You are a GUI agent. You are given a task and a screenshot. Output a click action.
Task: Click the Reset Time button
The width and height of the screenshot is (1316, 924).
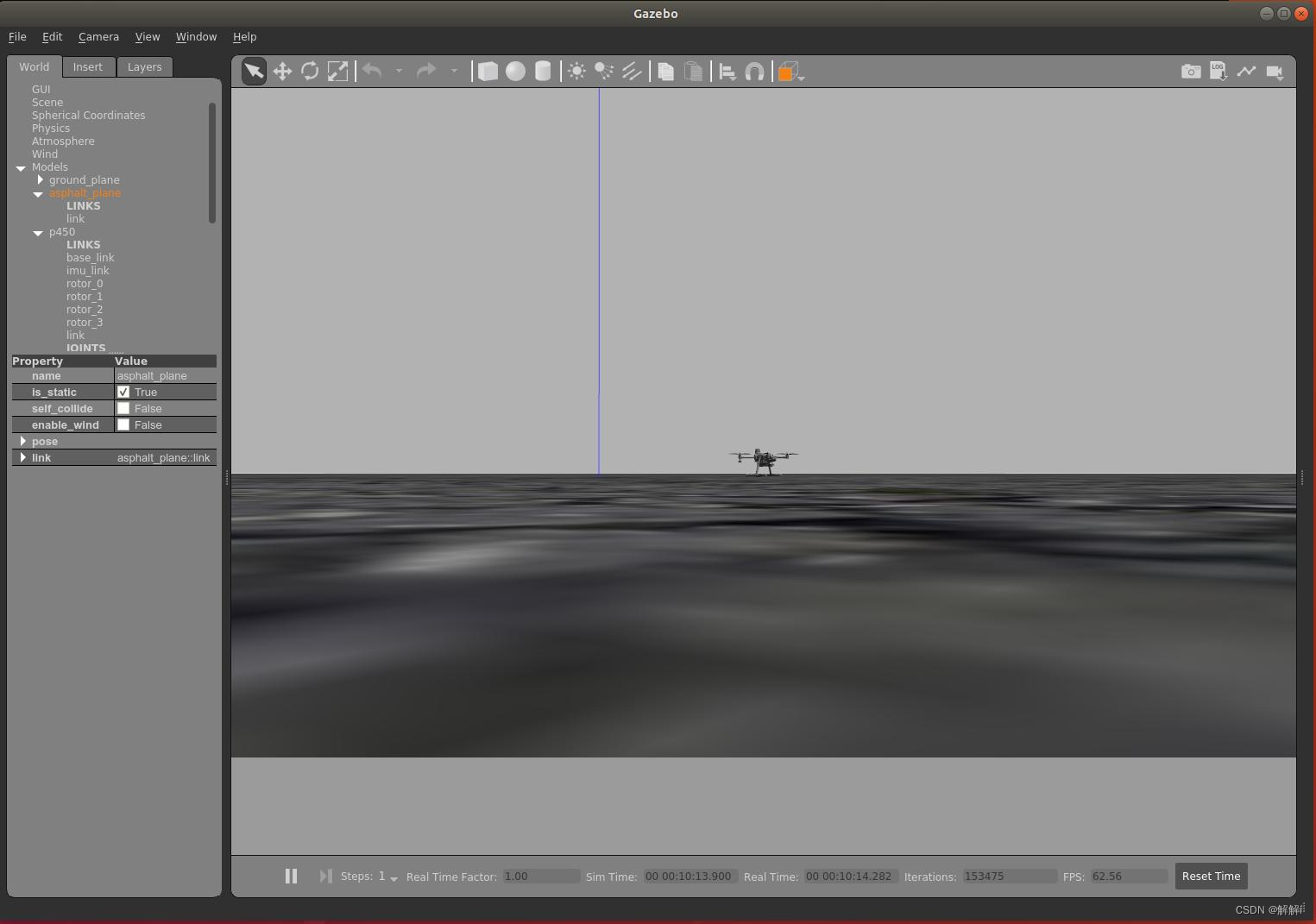pyautogui.click(x=1211, y=876)
